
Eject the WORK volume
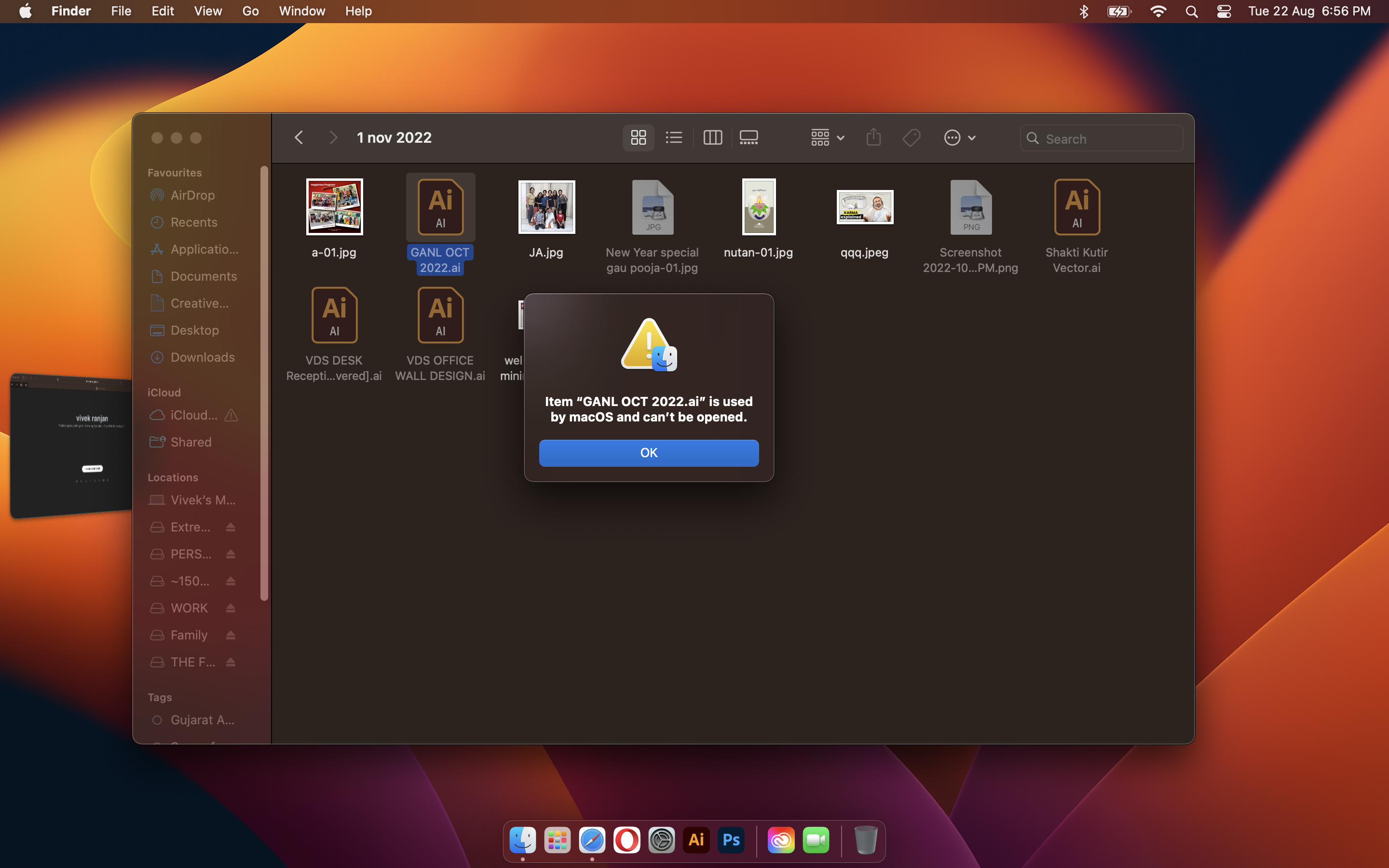click(231, 608)
